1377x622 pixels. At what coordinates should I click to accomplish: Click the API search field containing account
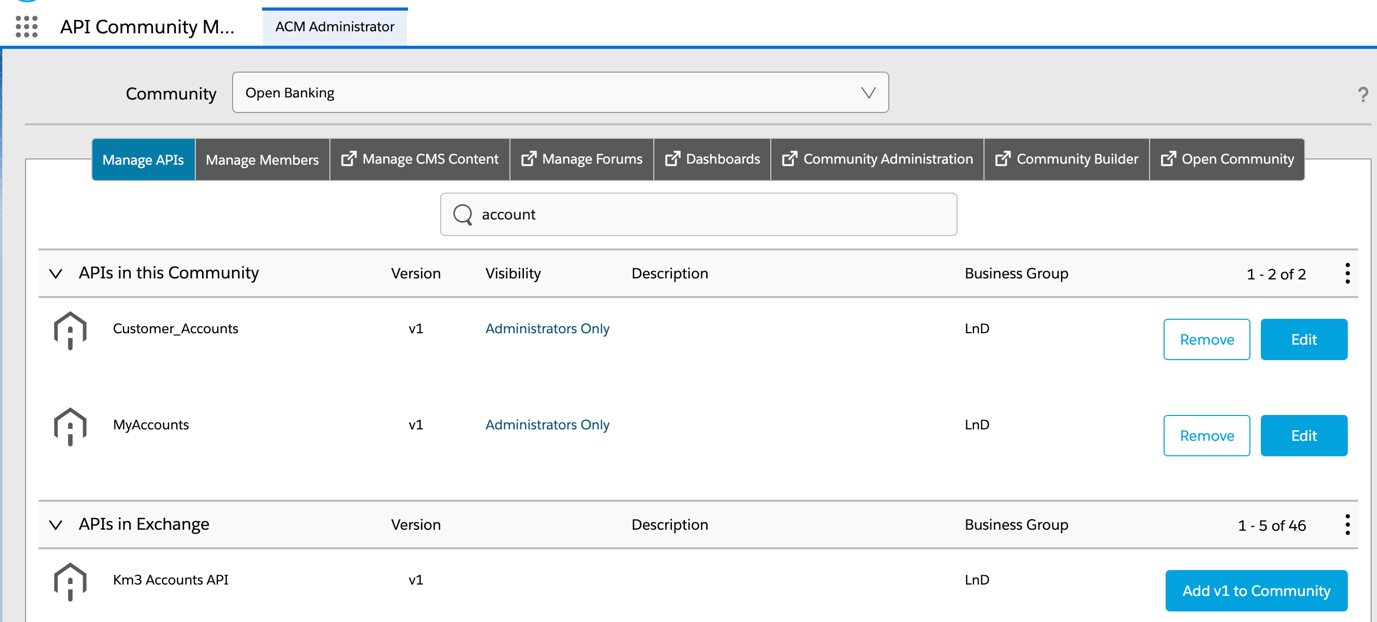698,214
